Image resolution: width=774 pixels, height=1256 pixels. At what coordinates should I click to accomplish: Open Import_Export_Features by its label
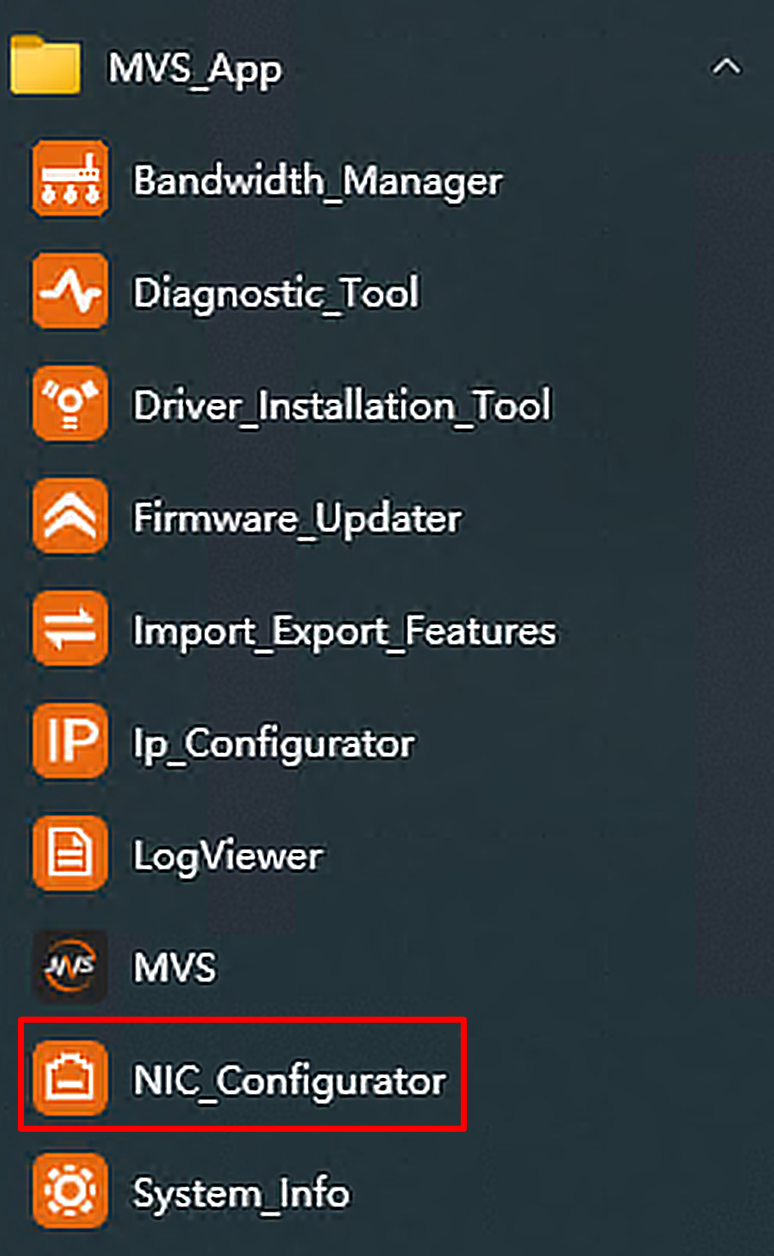tap(344, 632)
